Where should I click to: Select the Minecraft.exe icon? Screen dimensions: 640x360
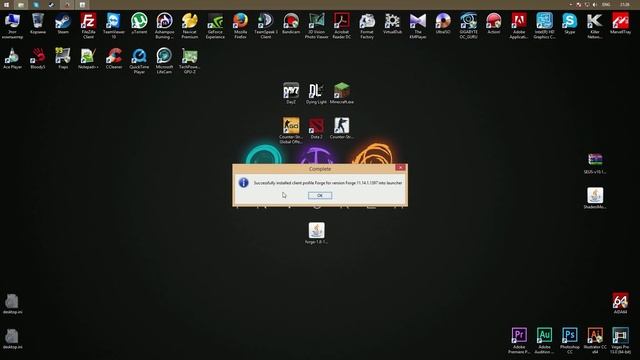pos(342,93)
